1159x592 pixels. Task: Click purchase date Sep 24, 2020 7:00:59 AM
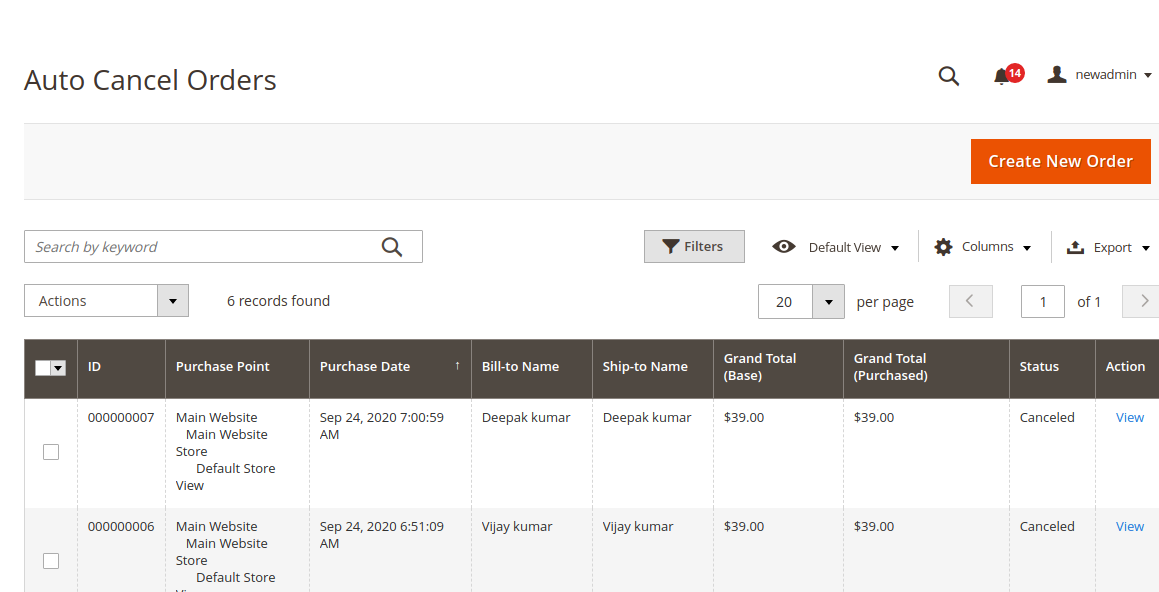381,426
